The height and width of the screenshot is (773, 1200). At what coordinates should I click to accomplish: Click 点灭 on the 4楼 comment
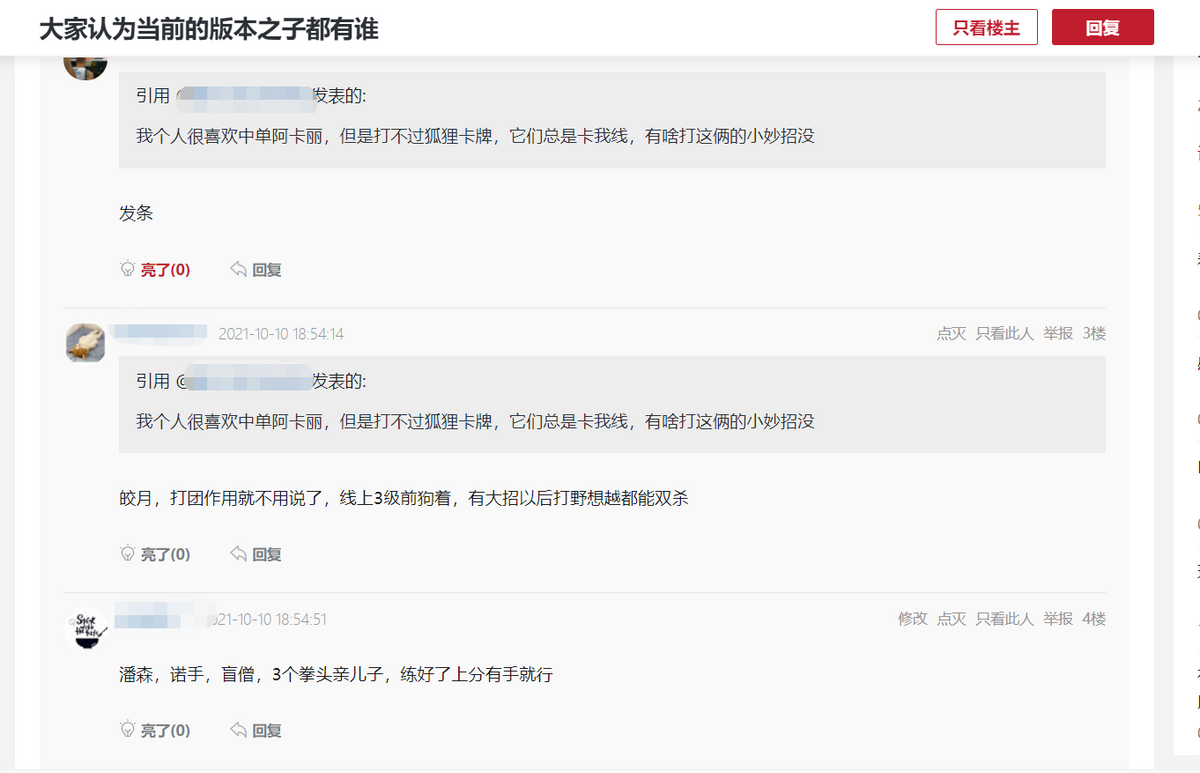pyautogui.click(x=951, y=619)
